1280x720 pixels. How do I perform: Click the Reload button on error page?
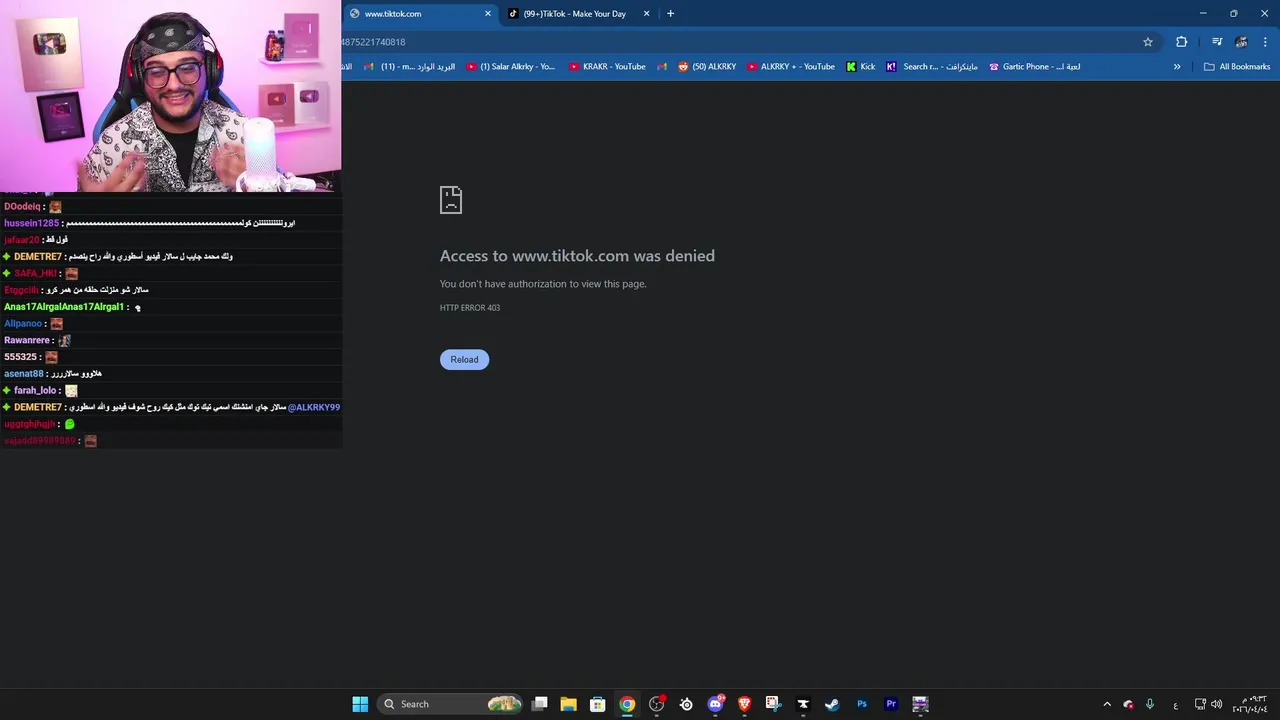click(x=464, y=360)
